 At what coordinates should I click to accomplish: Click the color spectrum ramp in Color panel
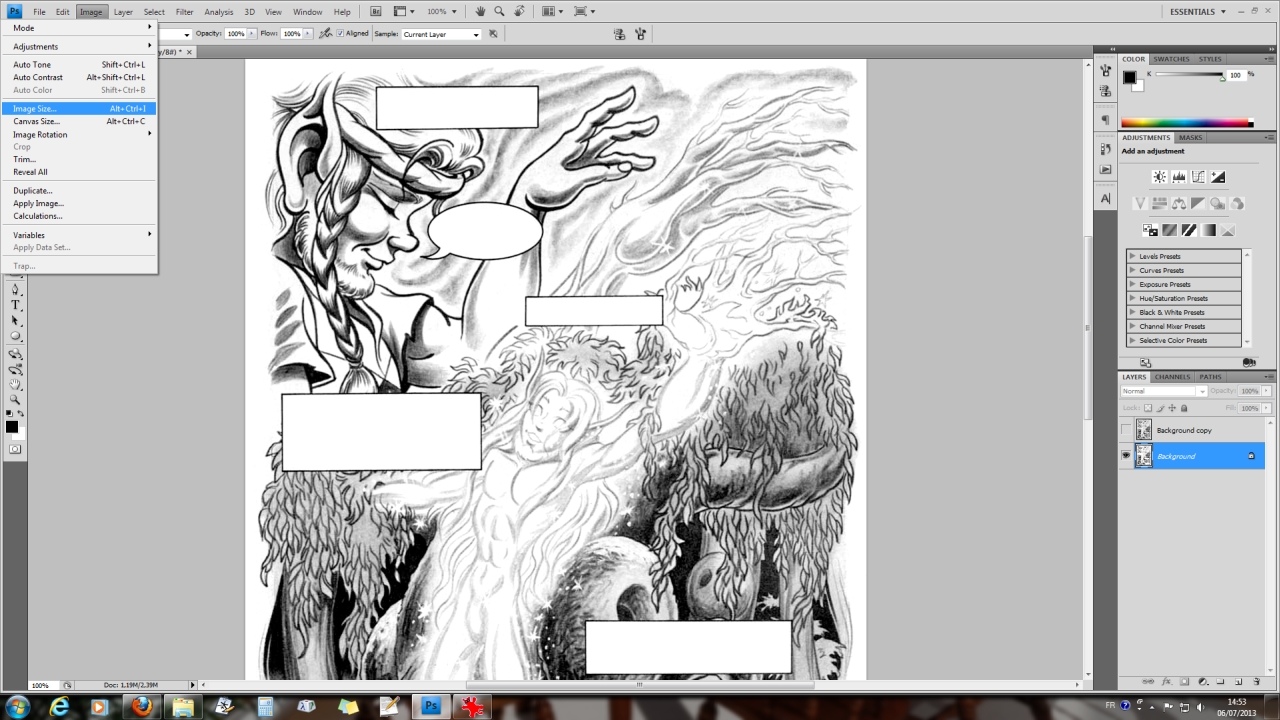[1185, 123]
